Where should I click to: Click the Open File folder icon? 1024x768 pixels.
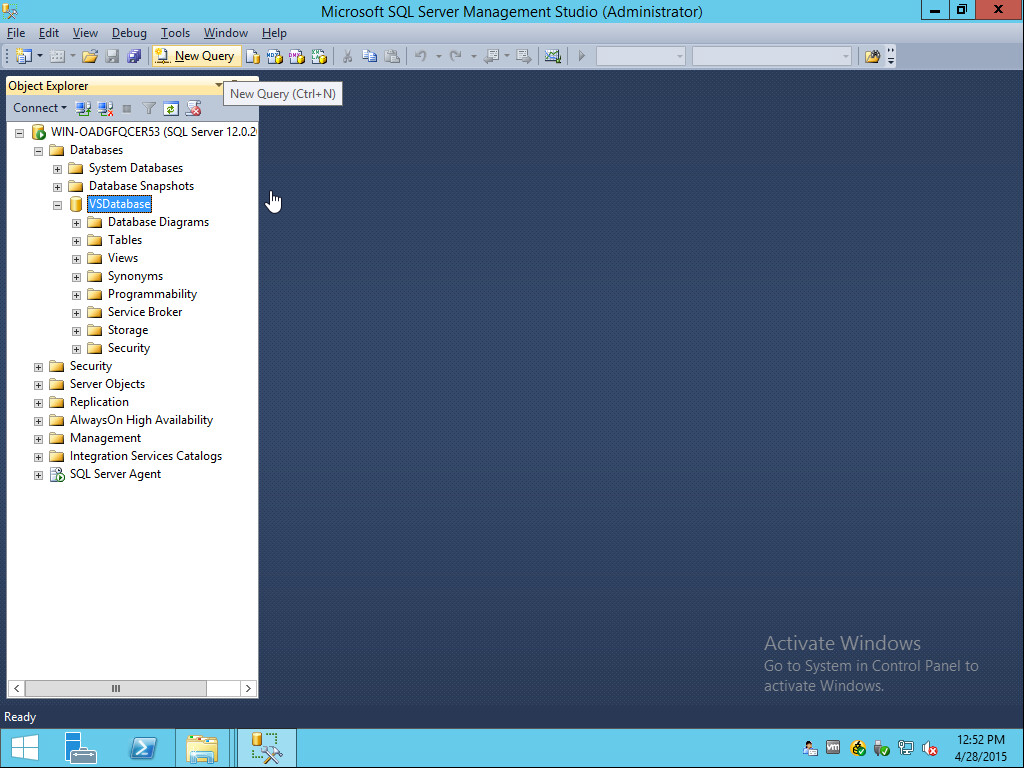coord(89,56)
